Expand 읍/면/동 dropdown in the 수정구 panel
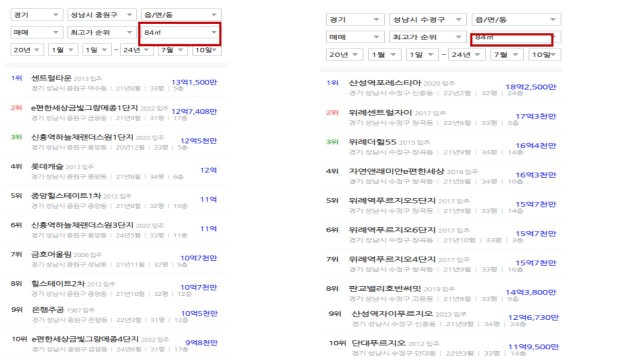Viewport: 640px width, 360px height. click(516, 20)
